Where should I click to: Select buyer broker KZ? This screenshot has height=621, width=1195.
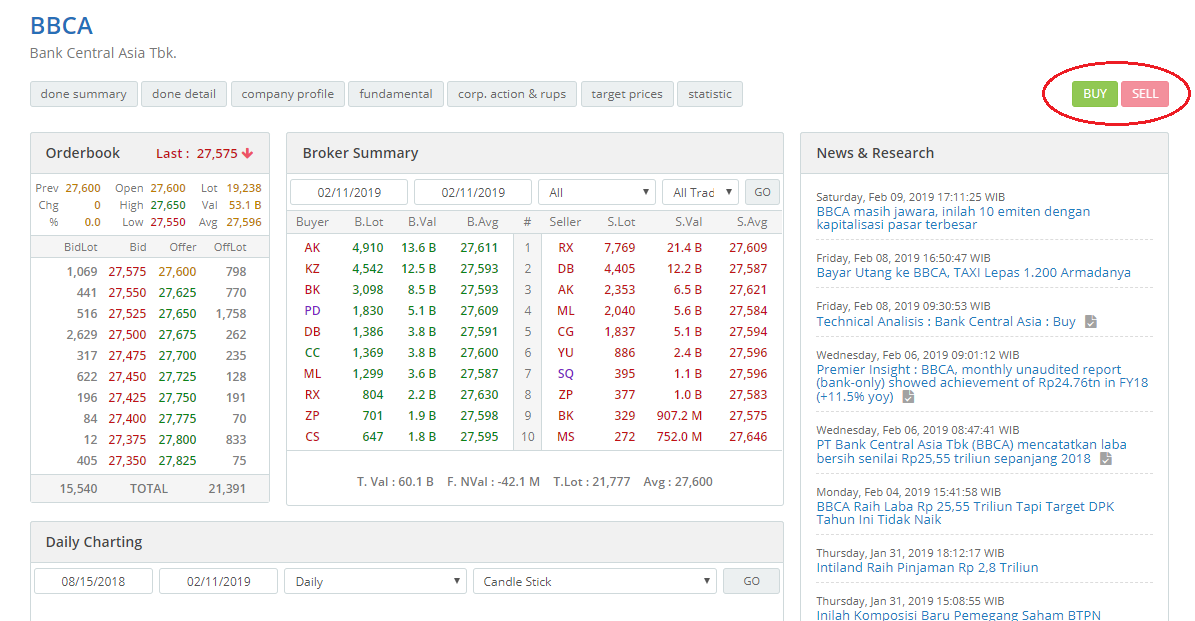point(312,268)
